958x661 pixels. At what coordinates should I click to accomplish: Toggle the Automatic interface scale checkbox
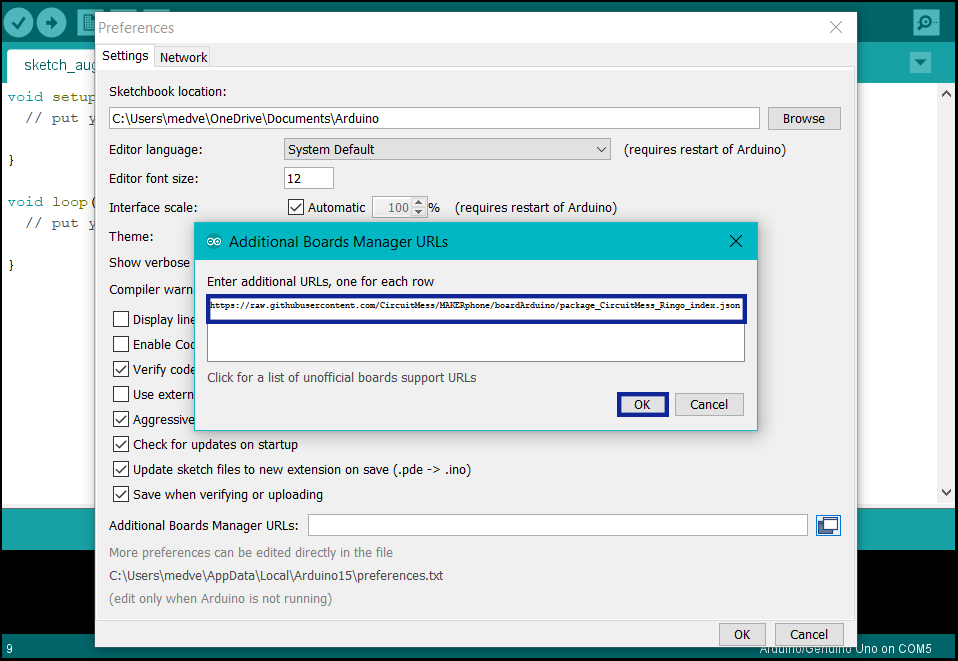pos(296,208)
